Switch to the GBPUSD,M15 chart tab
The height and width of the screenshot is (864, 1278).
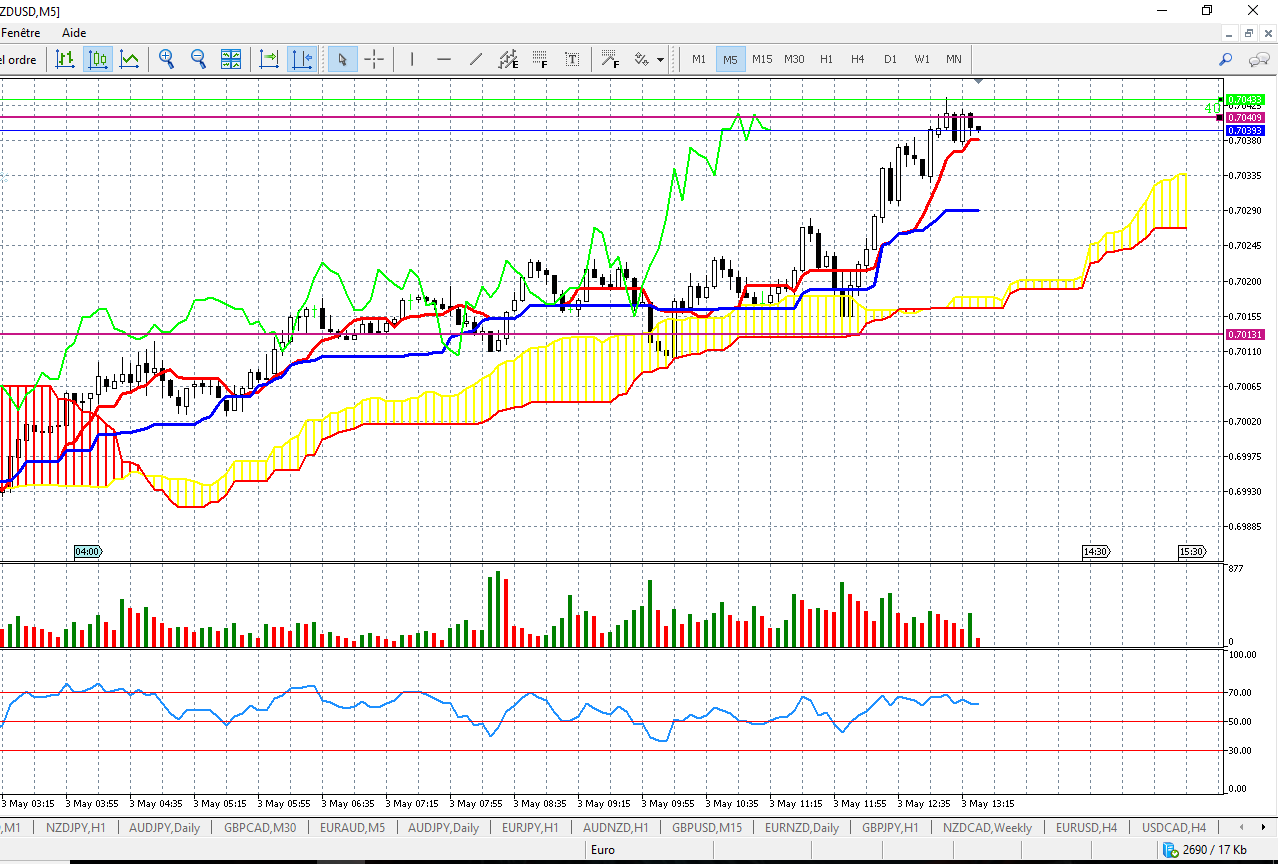(707, 828)
